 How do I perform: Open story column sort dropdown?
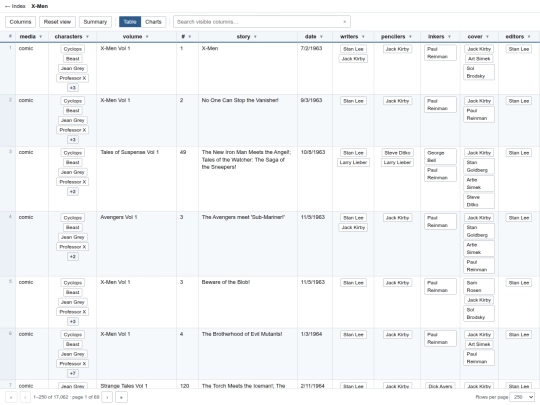[255, 37]
